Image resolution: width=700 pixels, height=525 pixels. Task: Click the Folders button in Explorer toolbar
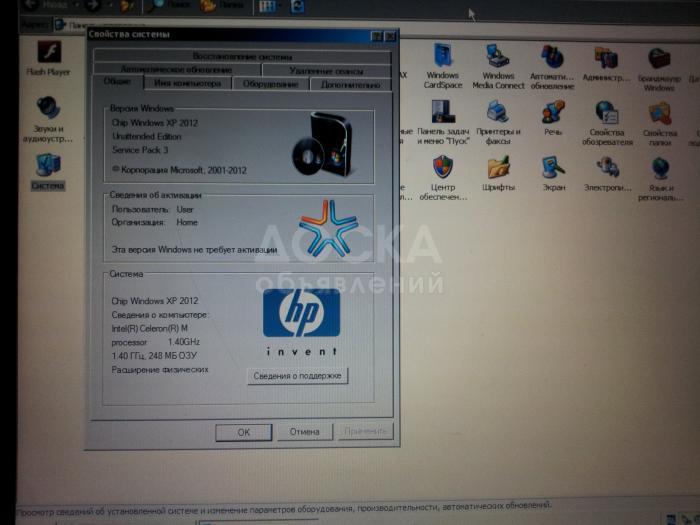click(x=221, y=6)
